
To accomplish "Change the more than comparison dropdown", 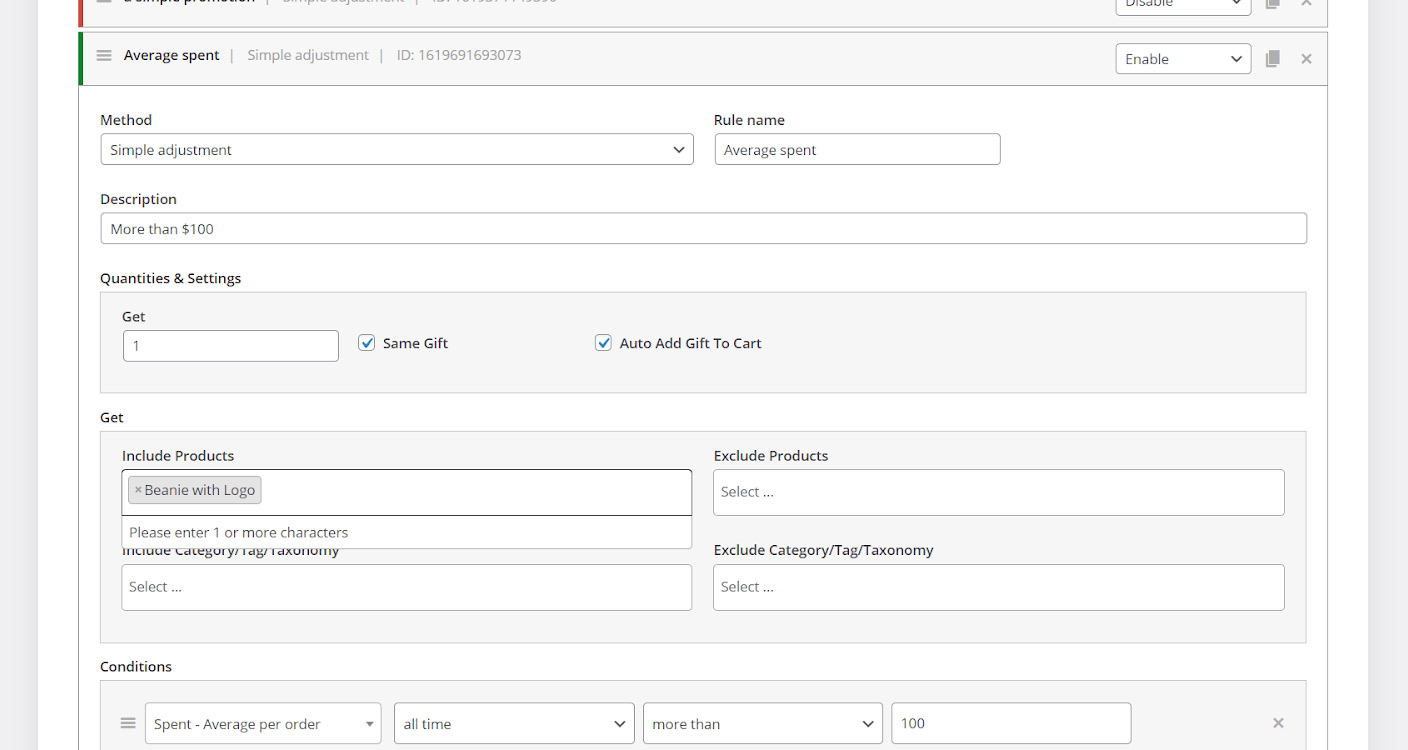I will [762, 724].
